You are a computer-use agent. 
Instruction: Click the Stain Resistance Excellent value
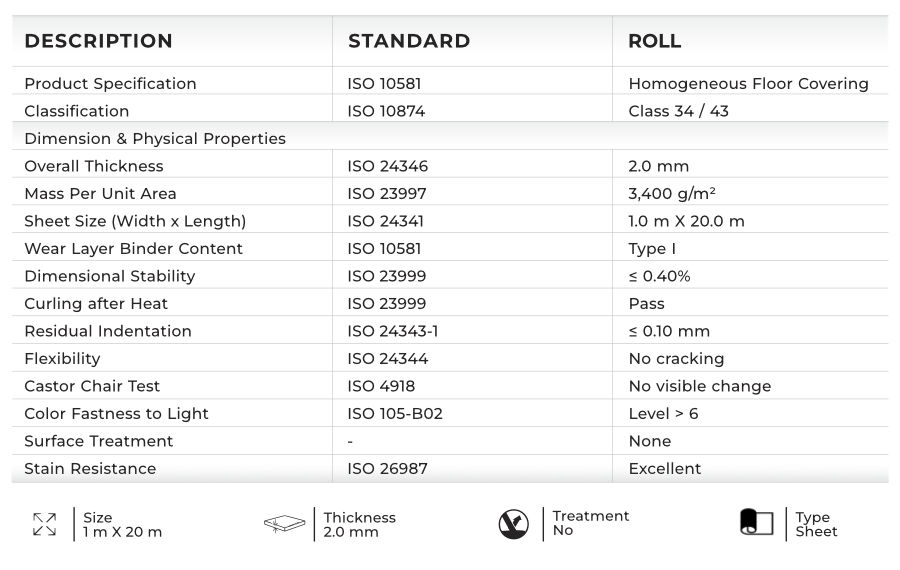pos(665,468)
